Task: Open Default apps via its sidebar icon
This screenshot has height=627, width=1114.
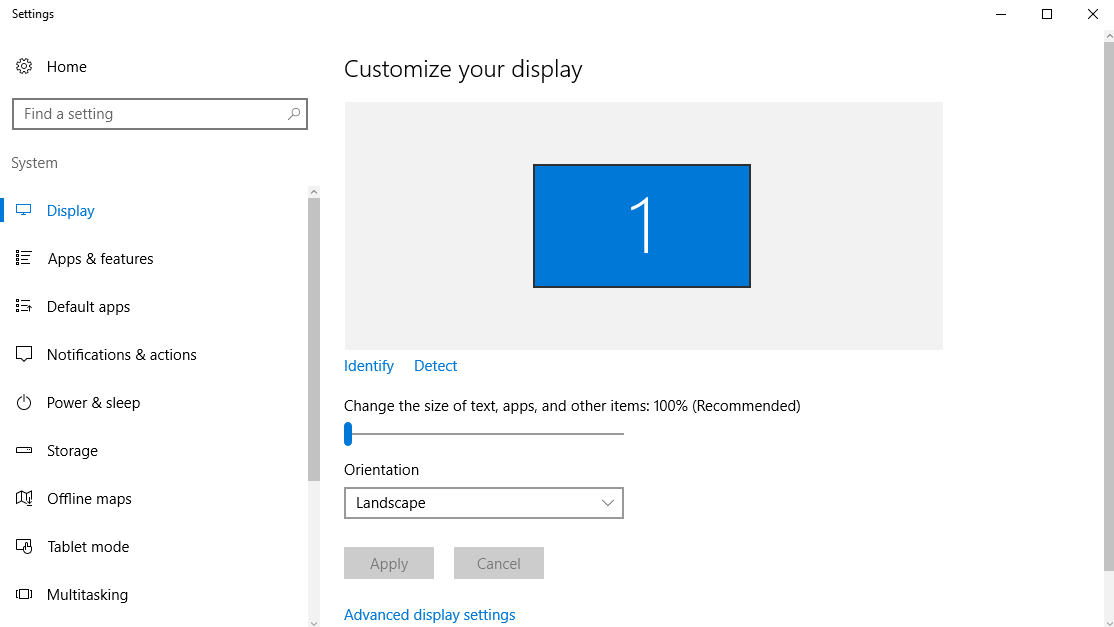Action: (24, 306)
